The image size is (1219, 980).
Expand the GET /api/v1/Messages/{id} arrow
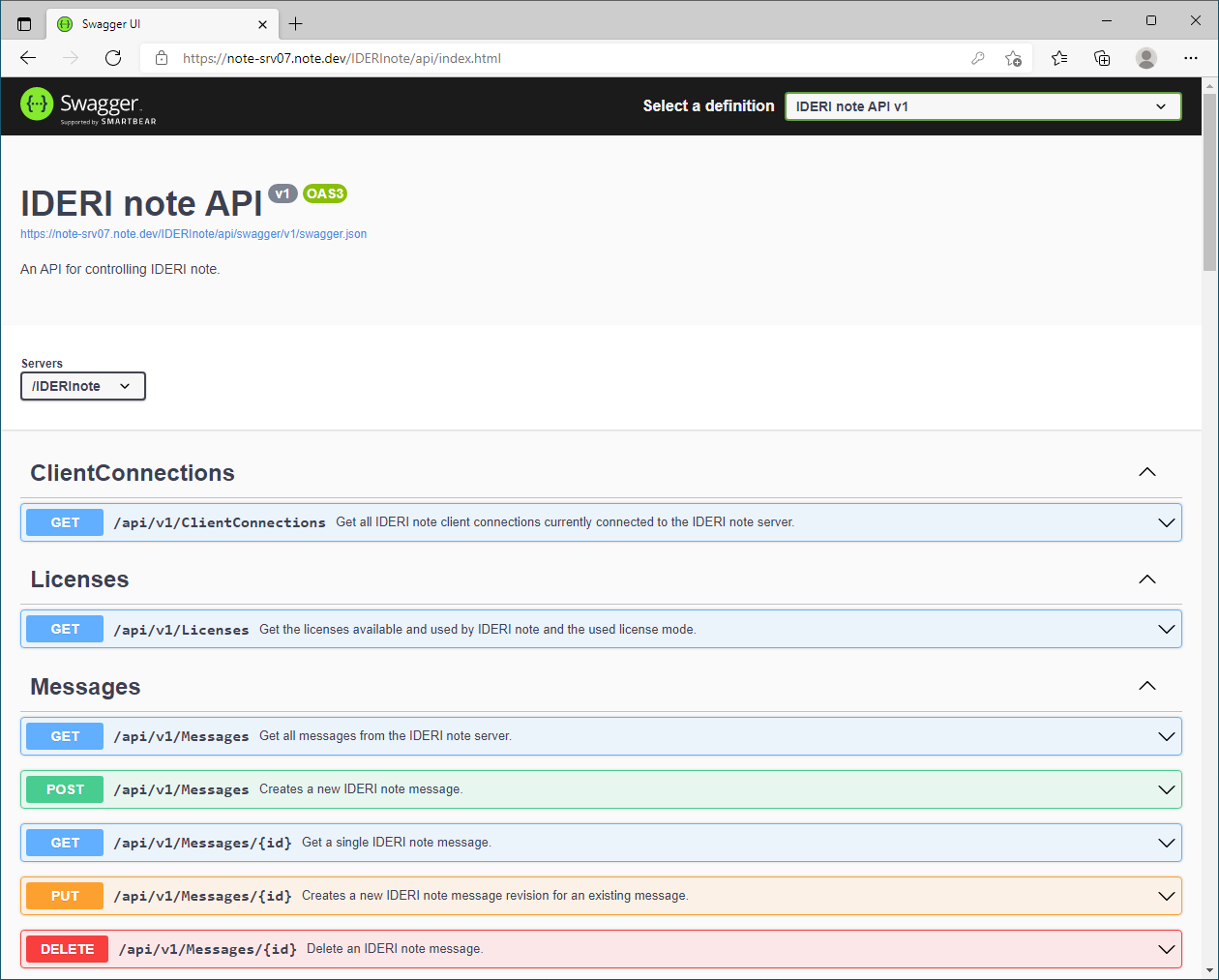click(x=1167, y=843)
